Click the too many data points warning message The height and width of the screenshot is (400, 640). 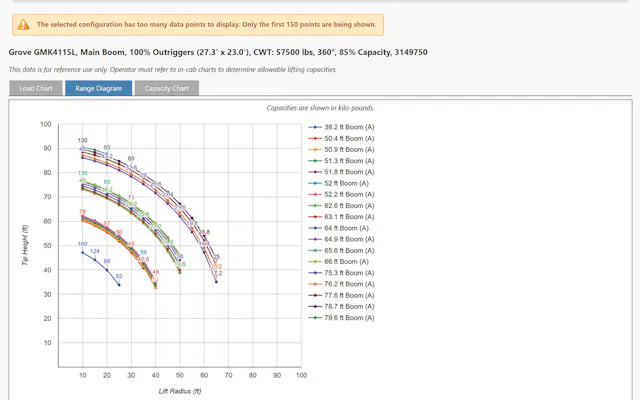pyautogui.click(x=207, y=24)
